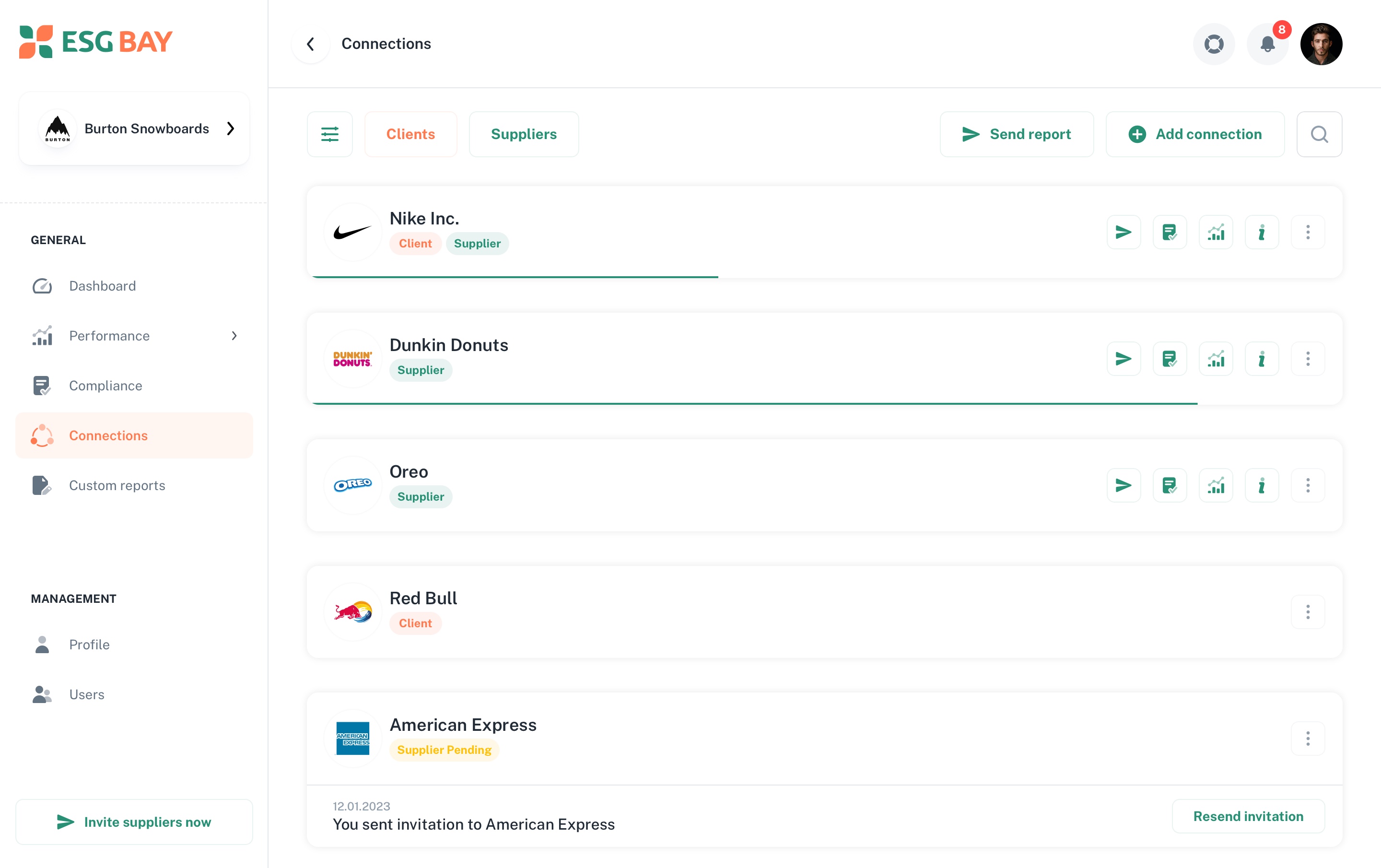1381x868 pixels.
Task: Click the Oreo company name
Action: pyautogui.click(x=409, y=472)
